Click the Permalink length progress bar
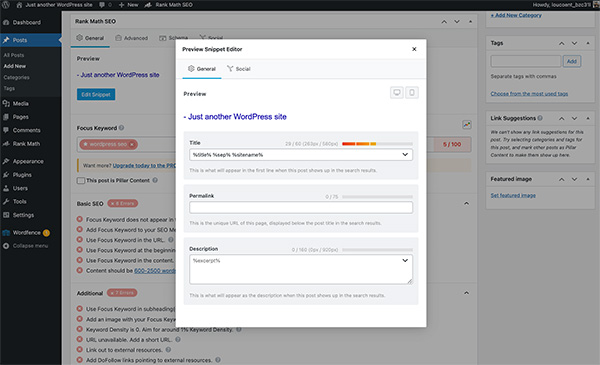600x365 pixels. click(x=377, y=197)
